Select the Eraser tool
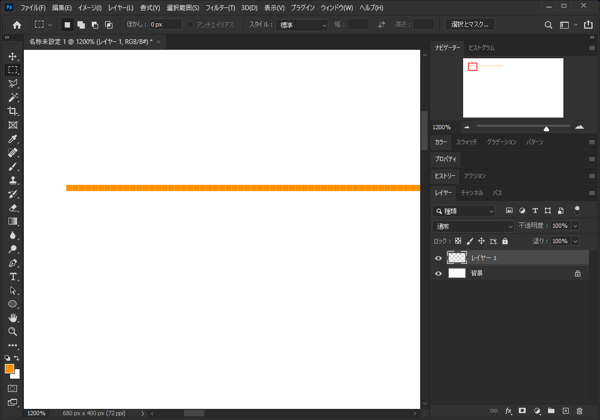Screen dimensions: 600x420 click(13, 208)
